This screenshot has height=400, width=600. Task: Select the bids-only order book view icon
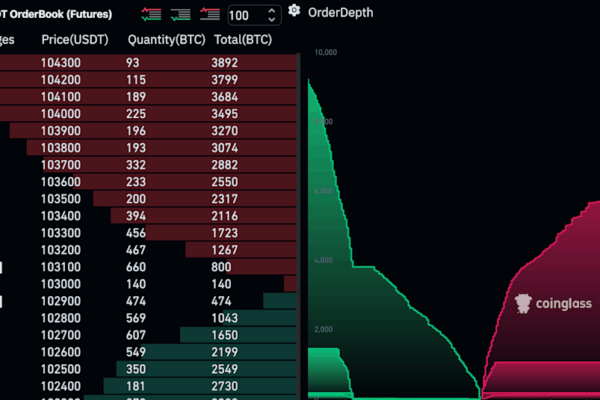pos(181,15)
